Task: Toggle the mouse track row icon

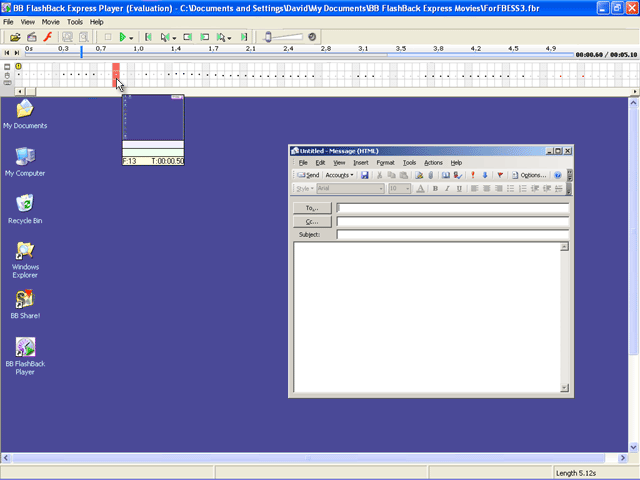Action: pyautogui.click(x=7, y=75)
